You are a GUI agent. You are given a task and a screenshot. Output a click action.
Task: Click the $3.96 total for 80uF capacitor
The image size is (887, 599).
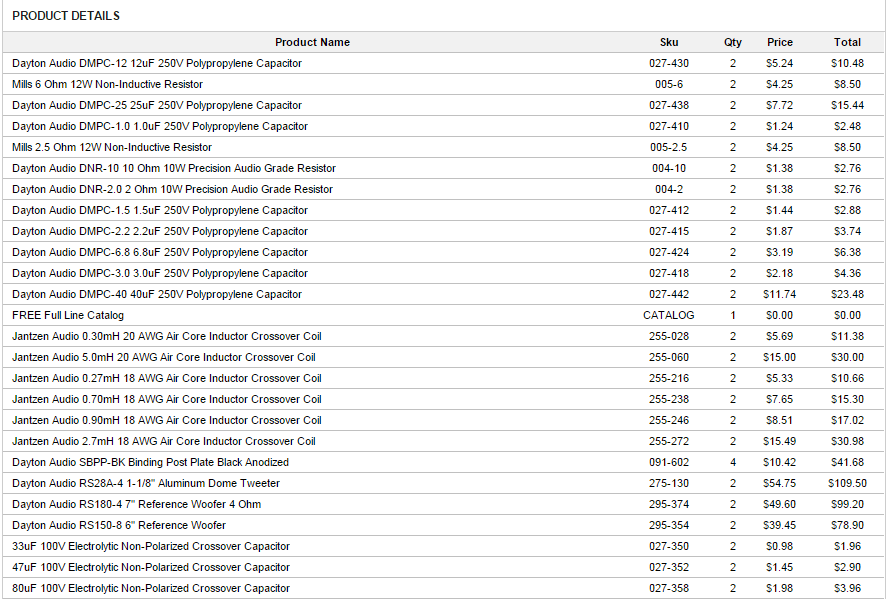(847, 588)
